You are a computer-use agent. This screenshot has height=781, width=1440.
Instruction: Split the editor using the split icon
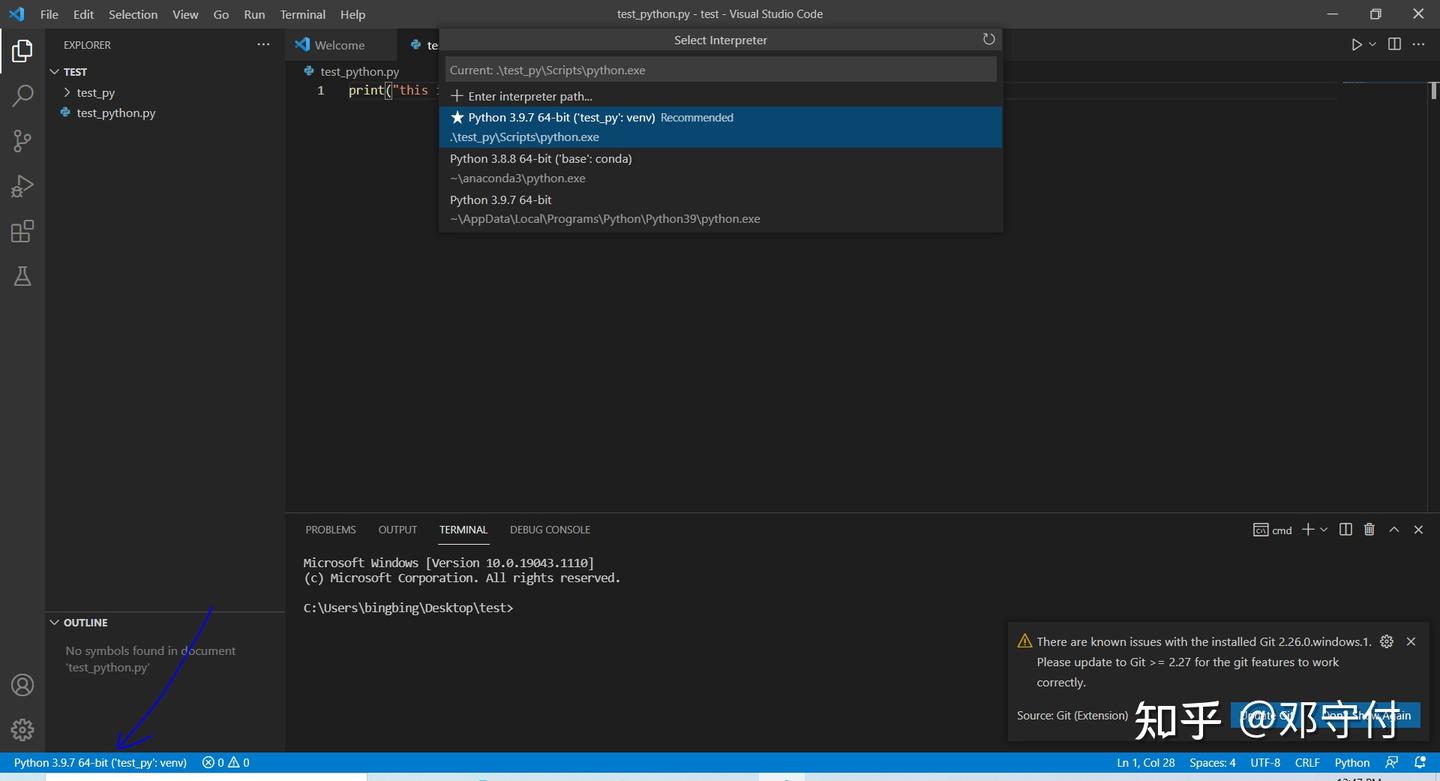[1392, 44]
